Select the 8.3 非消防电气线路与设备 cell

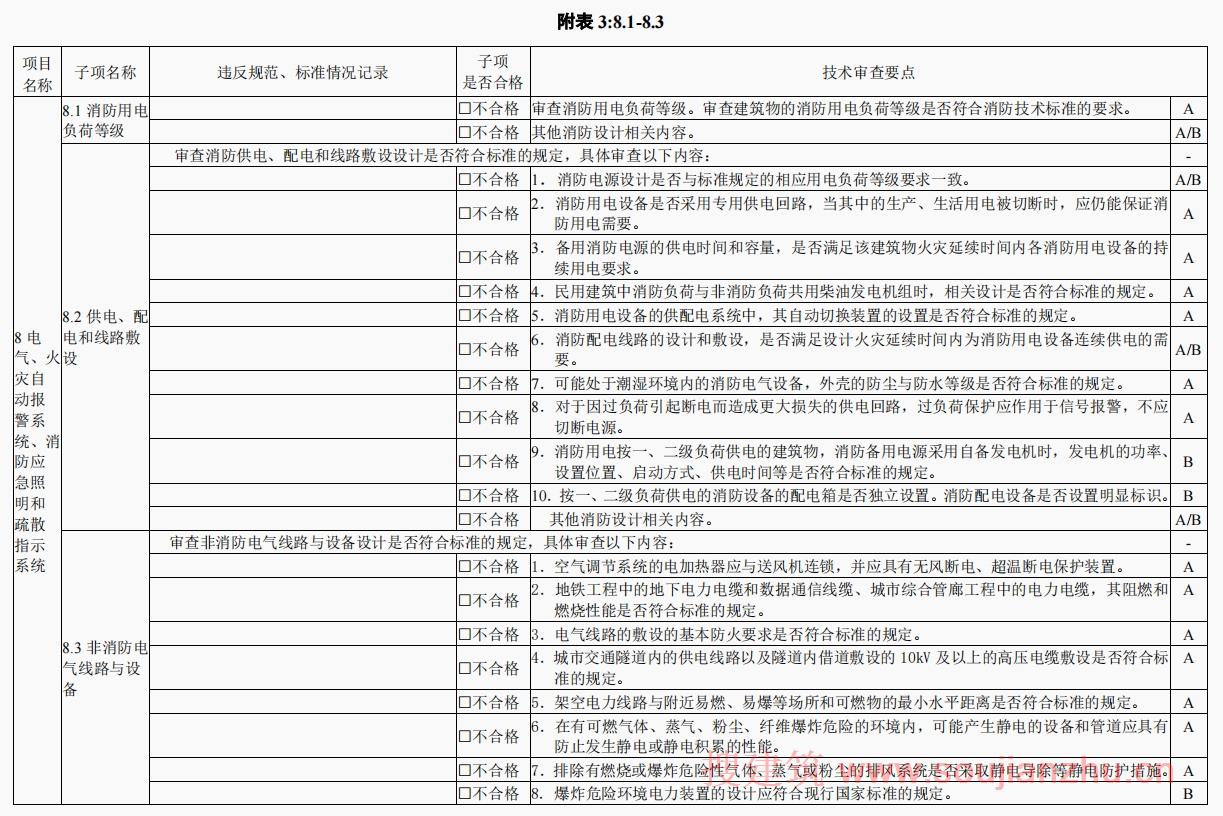pos(105,669)
